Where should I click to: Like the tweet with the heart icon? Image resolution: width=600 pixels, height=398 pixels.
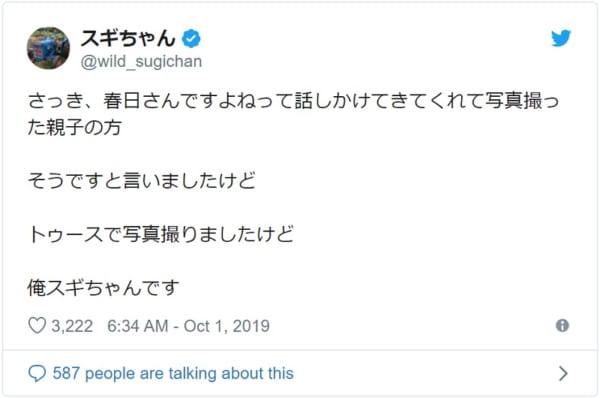pos(37,326)
